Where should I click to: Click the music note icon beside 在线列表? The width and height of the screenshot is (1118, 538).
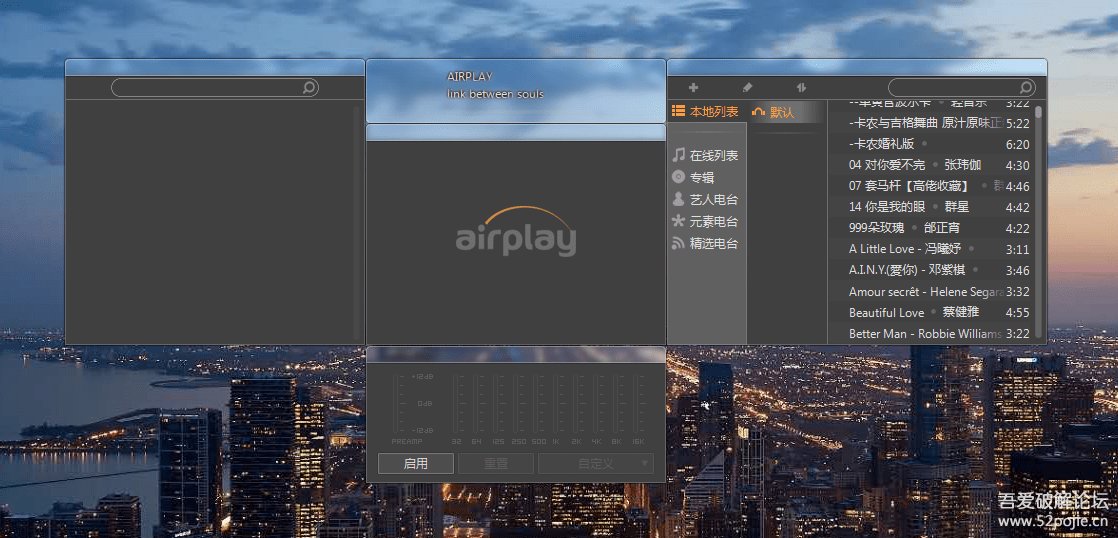678,155
